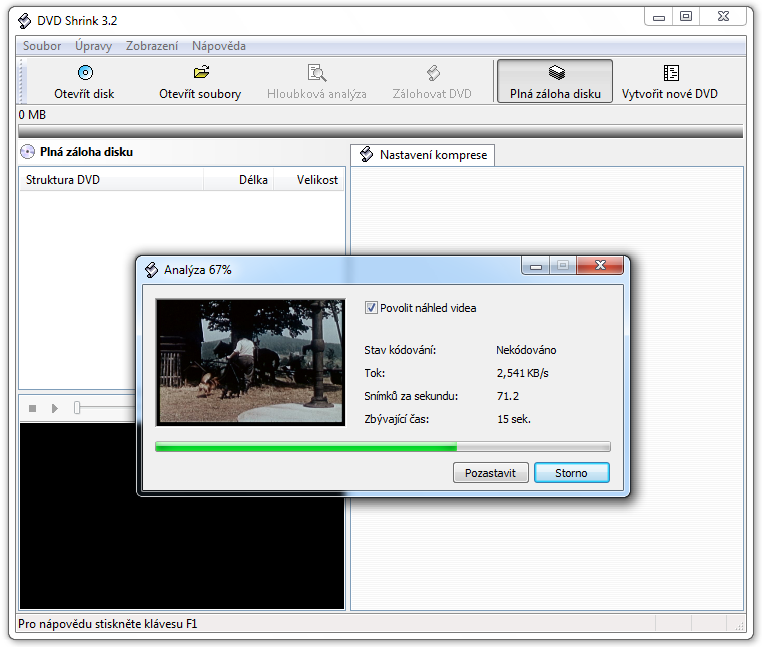Open the Soubor menu
This screenshot has height=647, width=762.
[42, 46]
